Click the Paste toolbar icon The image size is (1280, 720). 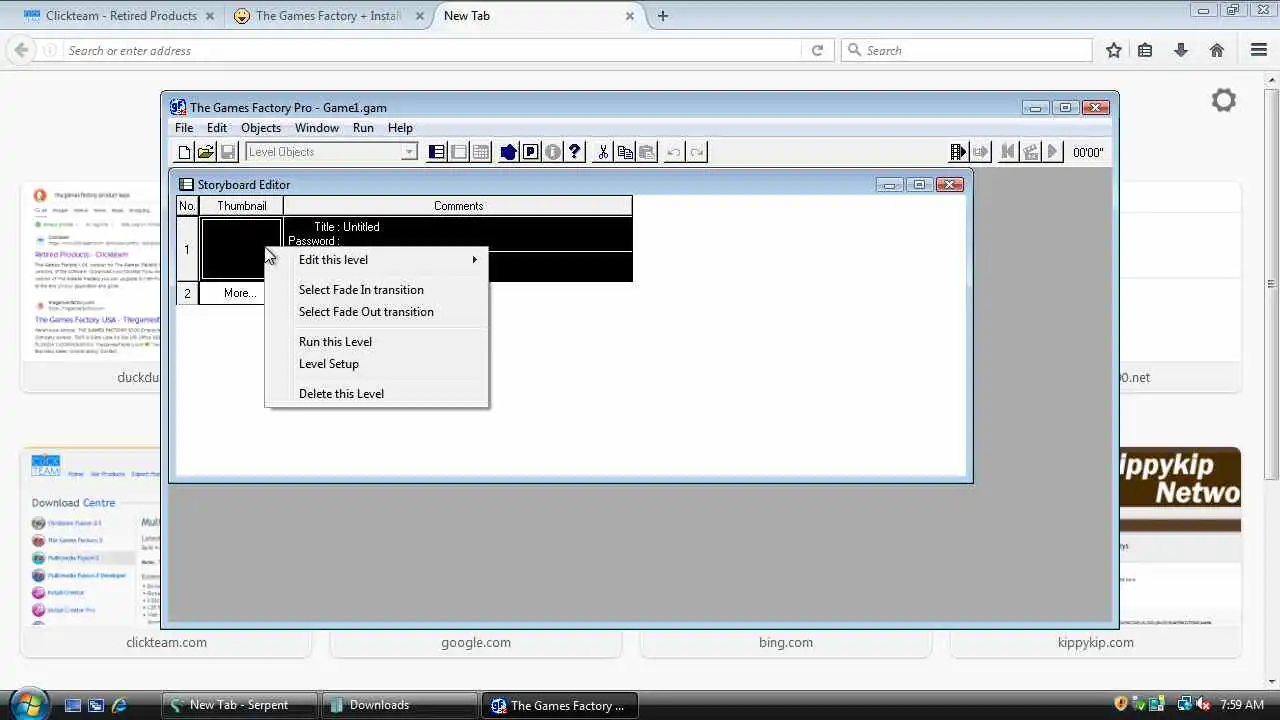647,152
